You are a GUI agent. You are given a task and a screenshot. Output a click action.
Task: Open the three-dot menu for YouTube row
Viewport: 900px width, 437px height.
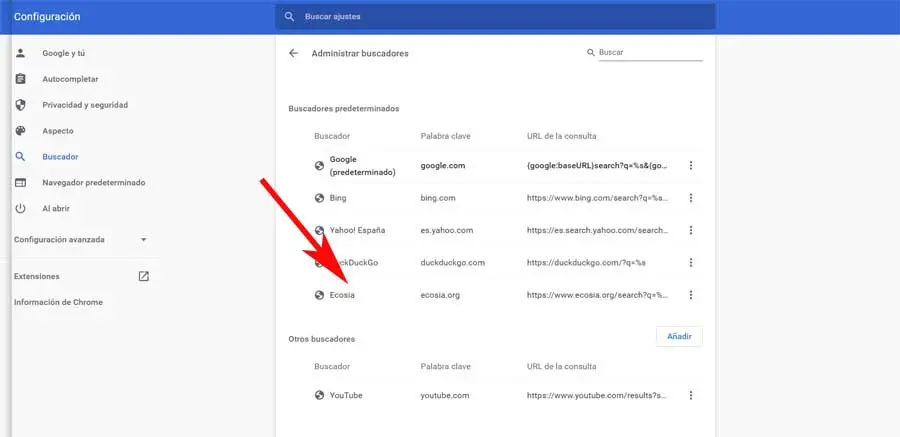(690, 395)
